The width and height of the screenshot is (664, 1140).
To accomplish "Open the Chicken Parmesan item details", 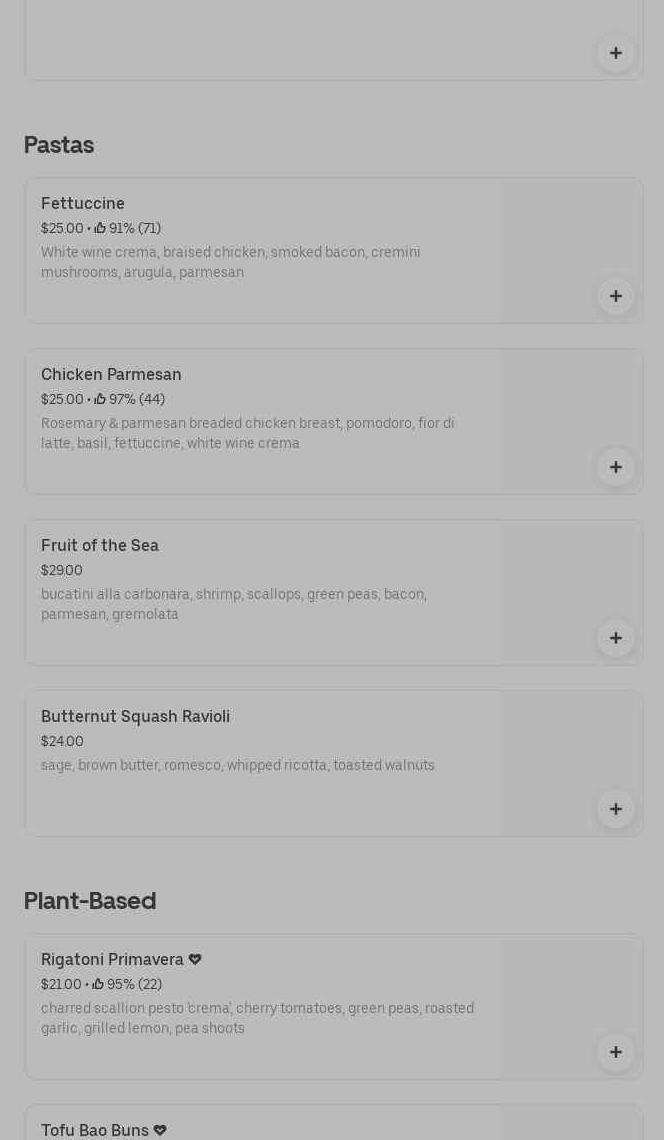I will (x=111, y=375).
